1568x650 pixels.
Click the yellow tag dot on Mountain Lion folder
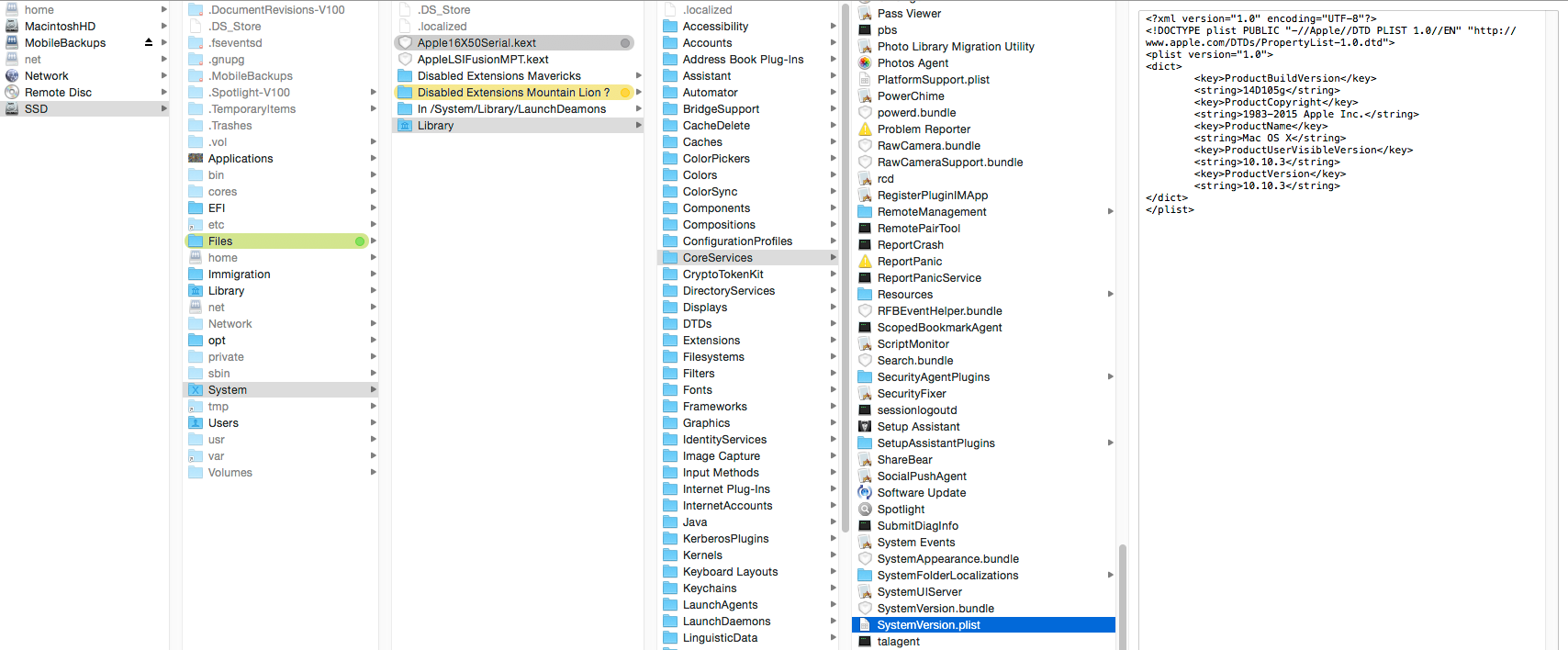point(625,93)
